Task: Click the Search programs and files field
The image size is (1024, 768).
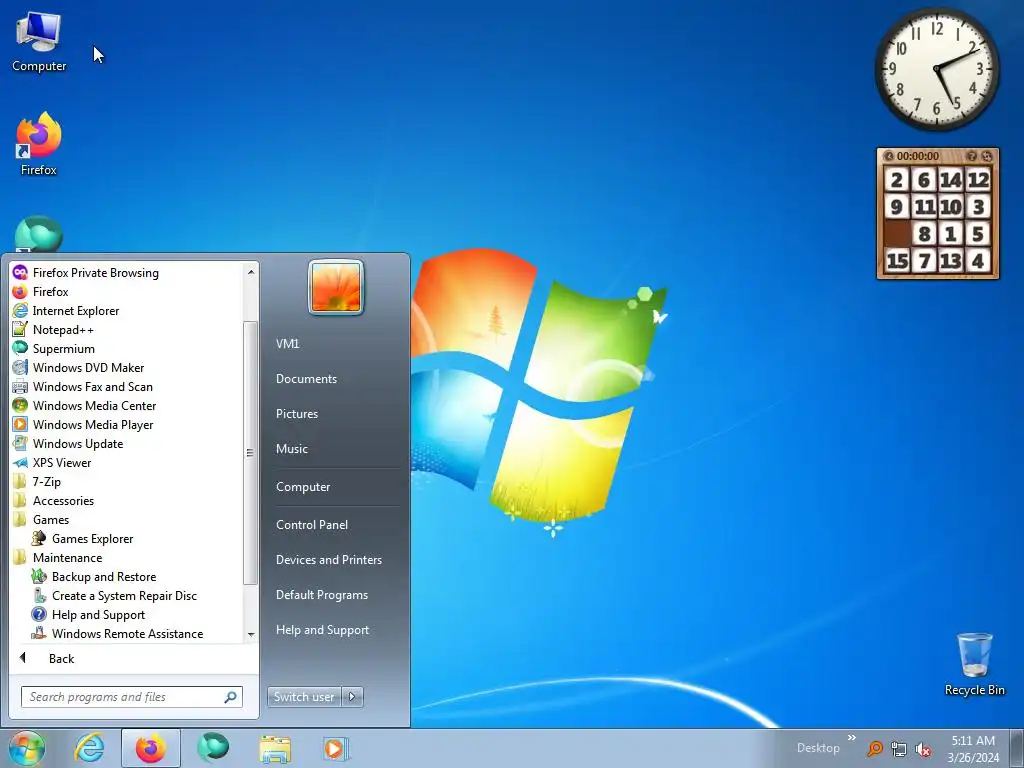Action: 131,697
